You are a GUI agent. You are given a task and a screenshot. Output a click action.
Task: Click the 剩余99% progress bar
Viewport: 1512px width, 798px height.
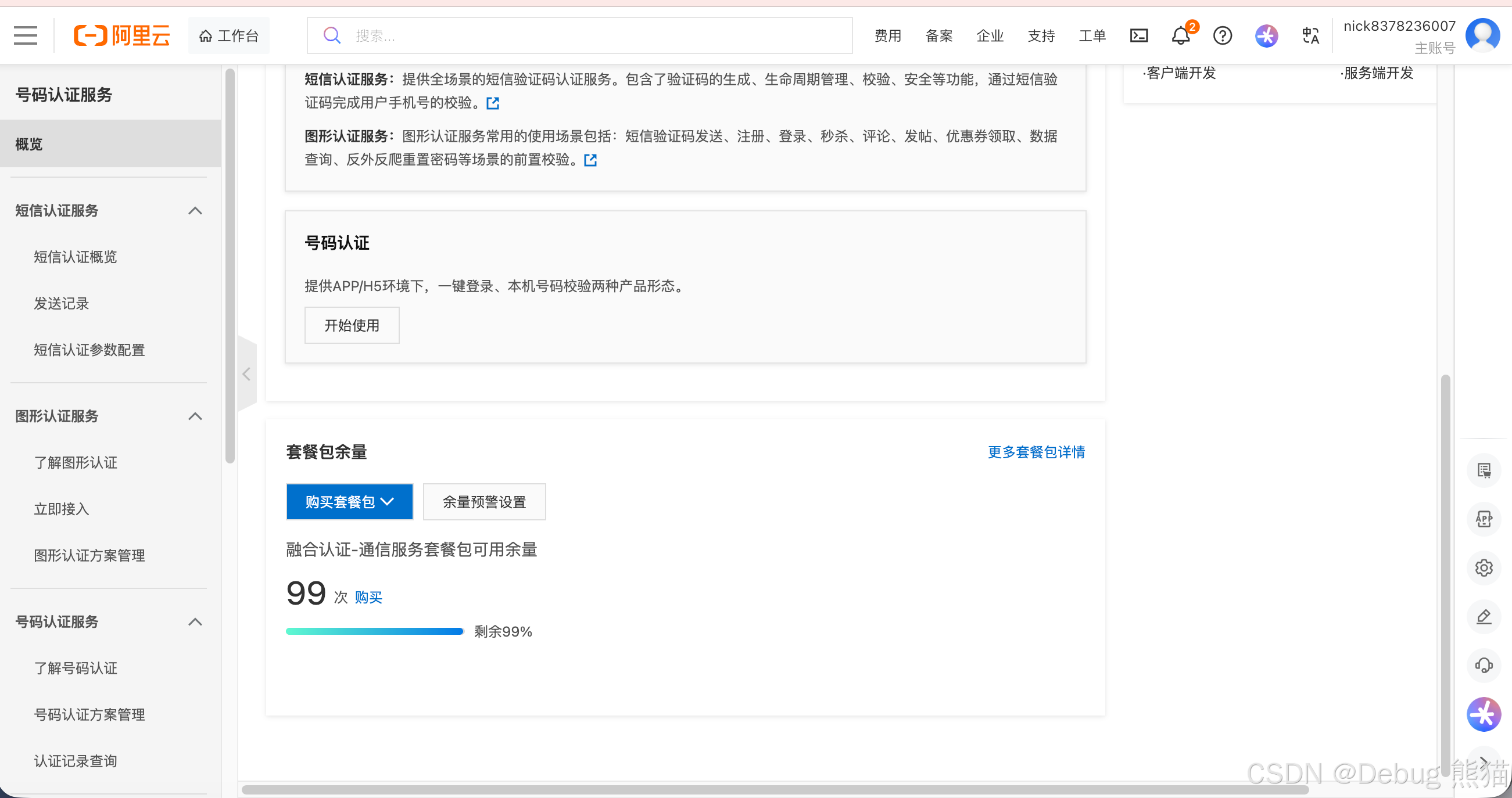click(374, 631)
